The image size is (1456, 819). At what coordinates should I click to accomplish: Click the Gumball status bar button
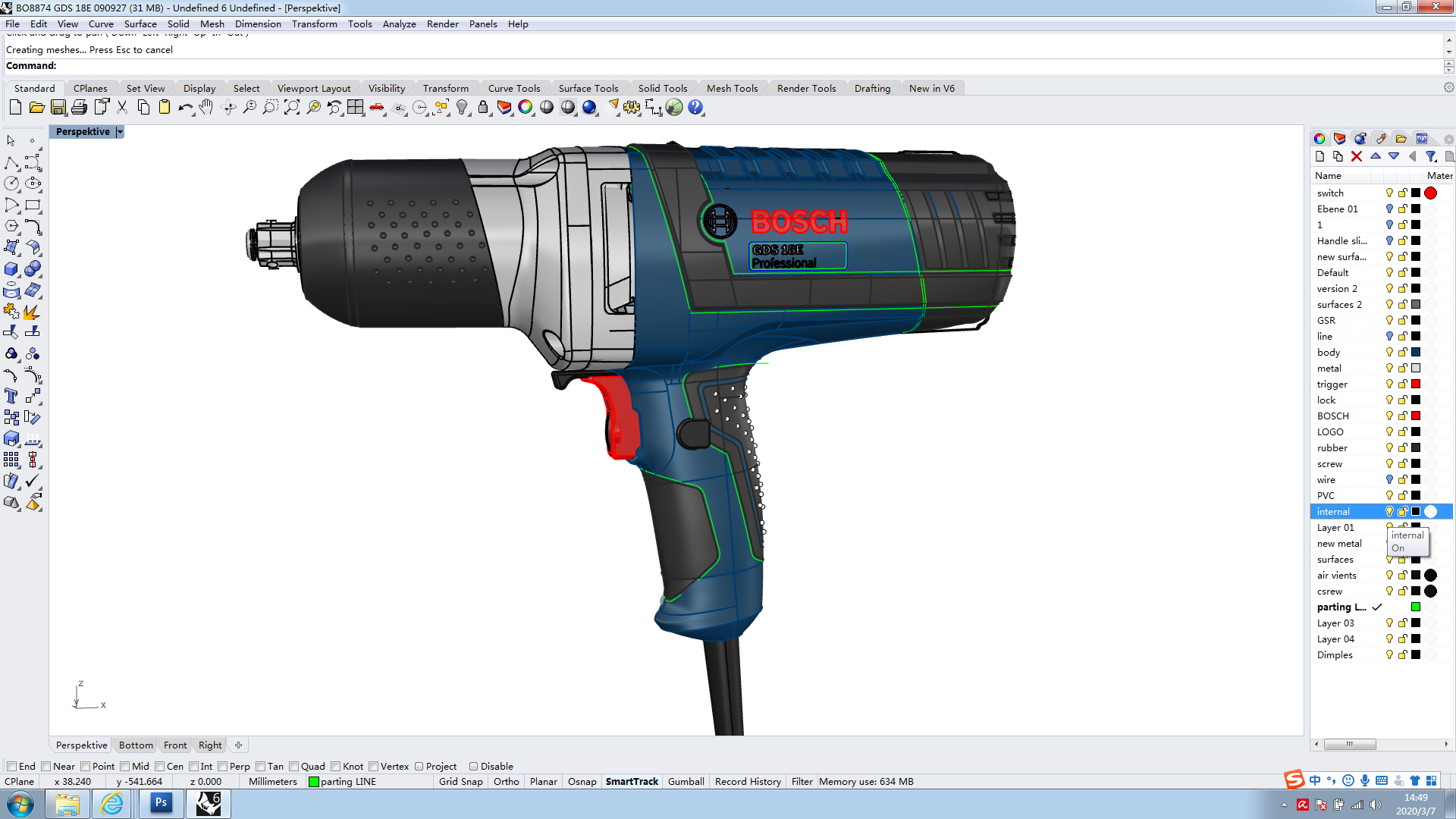tap(686, 782)
